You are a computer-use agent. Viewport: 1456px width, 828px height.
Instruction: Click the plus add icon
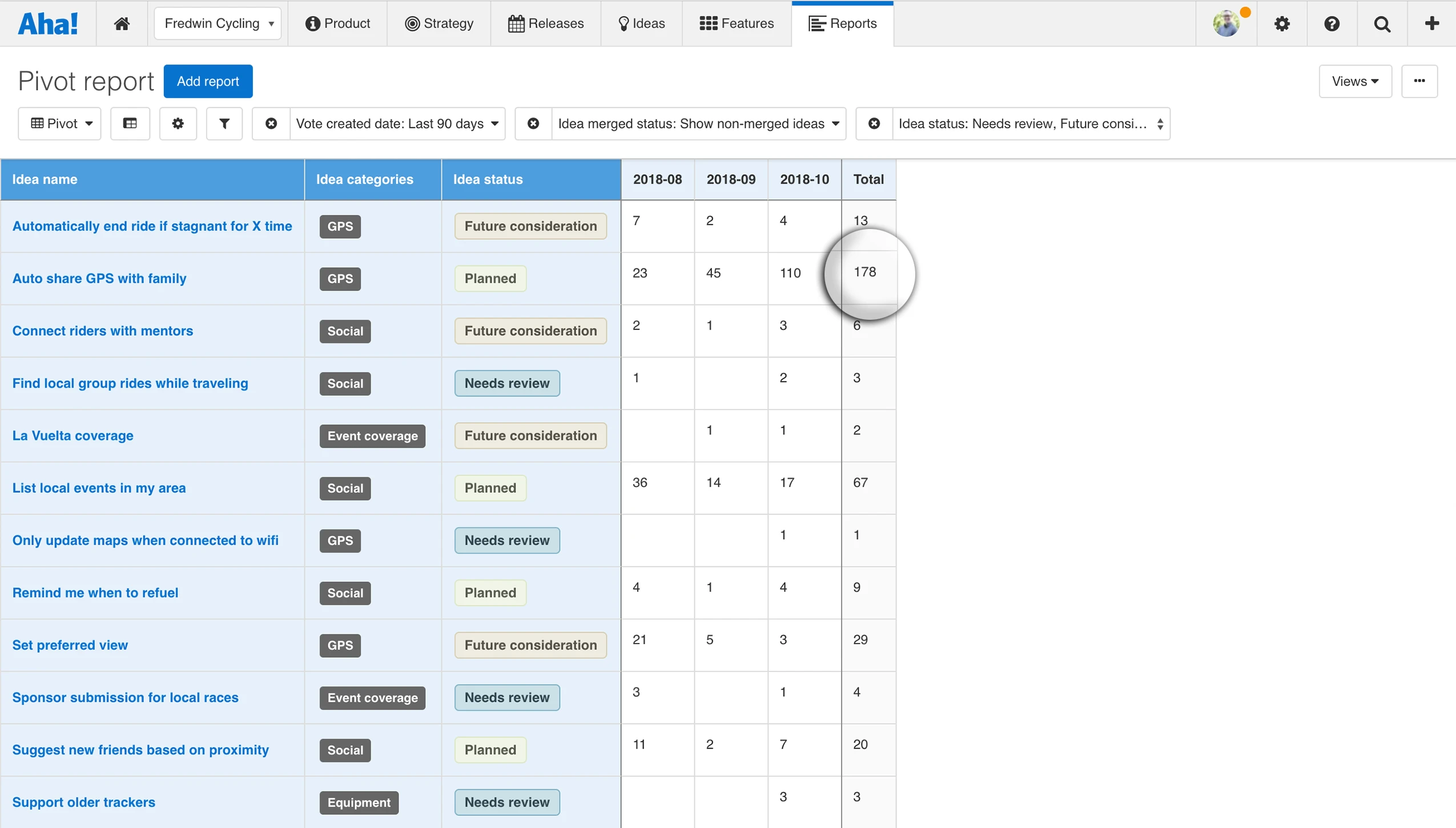click(1431, 23)
